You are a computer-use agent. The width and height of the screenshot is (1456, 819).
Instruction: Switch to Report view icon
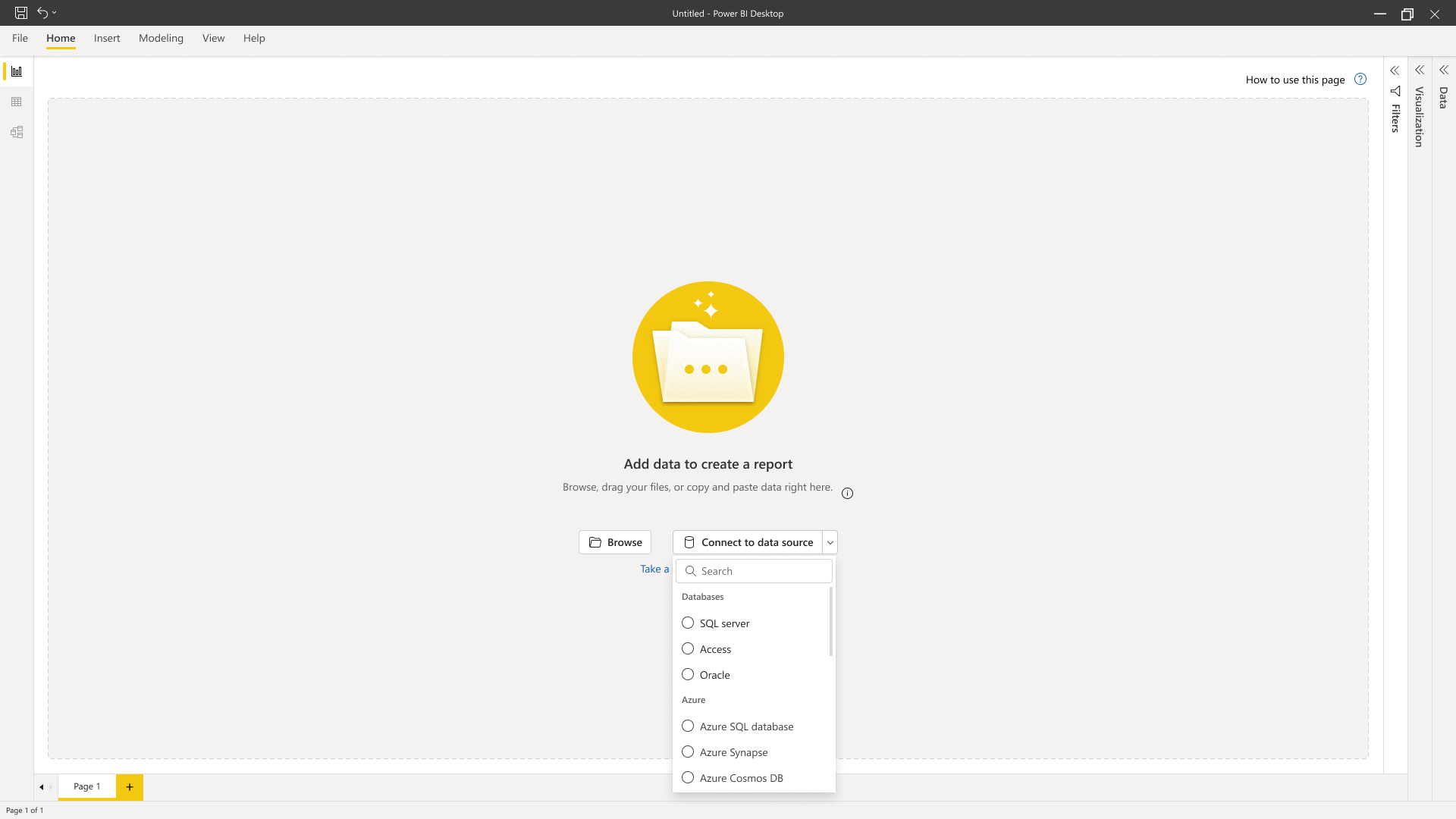(17, 71)
